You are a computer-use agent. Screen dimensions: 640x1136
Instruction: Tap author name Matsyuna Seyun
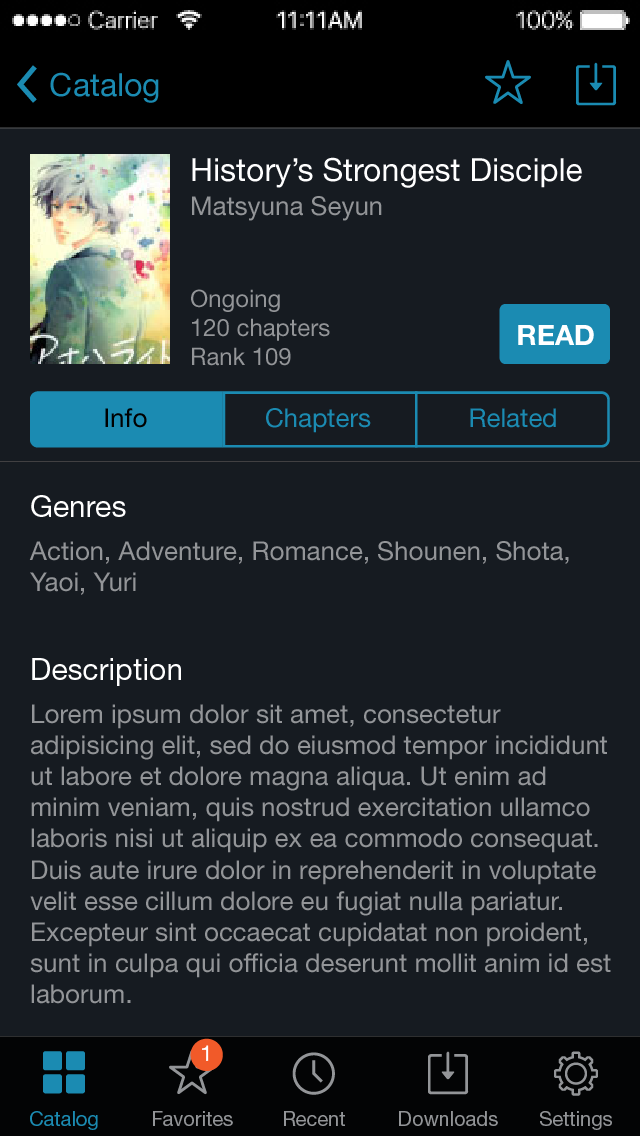tap(286, 206)
